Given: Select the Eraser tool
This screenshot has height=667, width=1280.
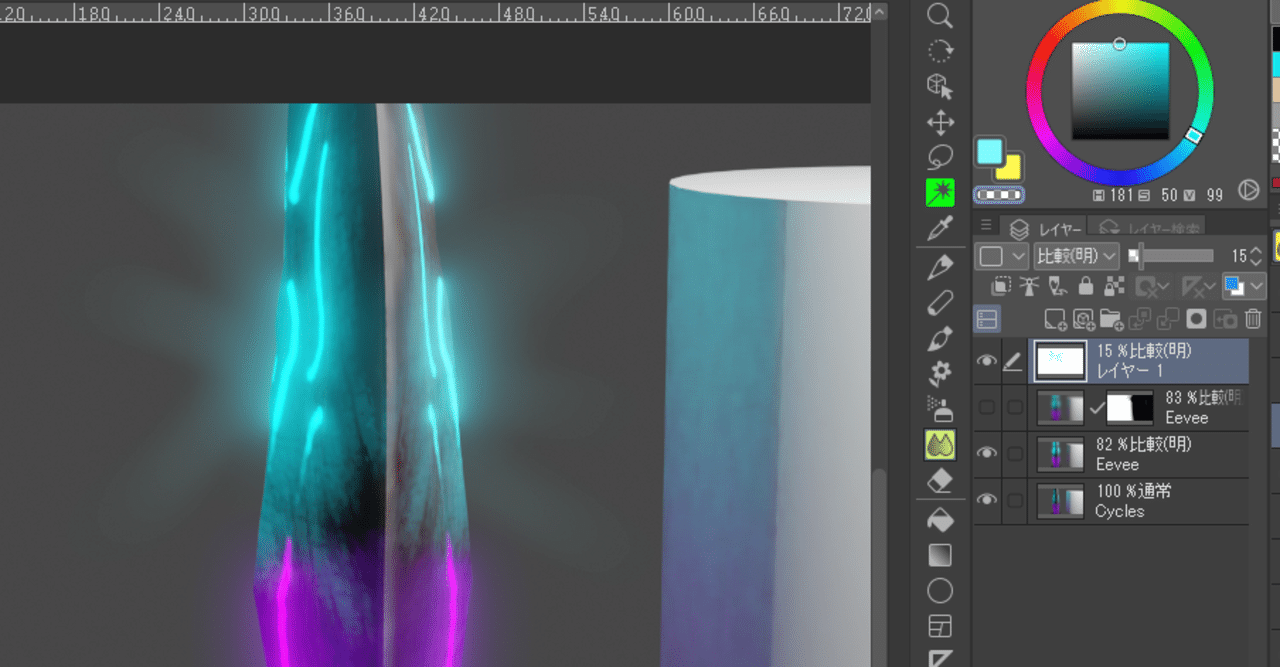Looking at the screenshot, I should [939, 481].
